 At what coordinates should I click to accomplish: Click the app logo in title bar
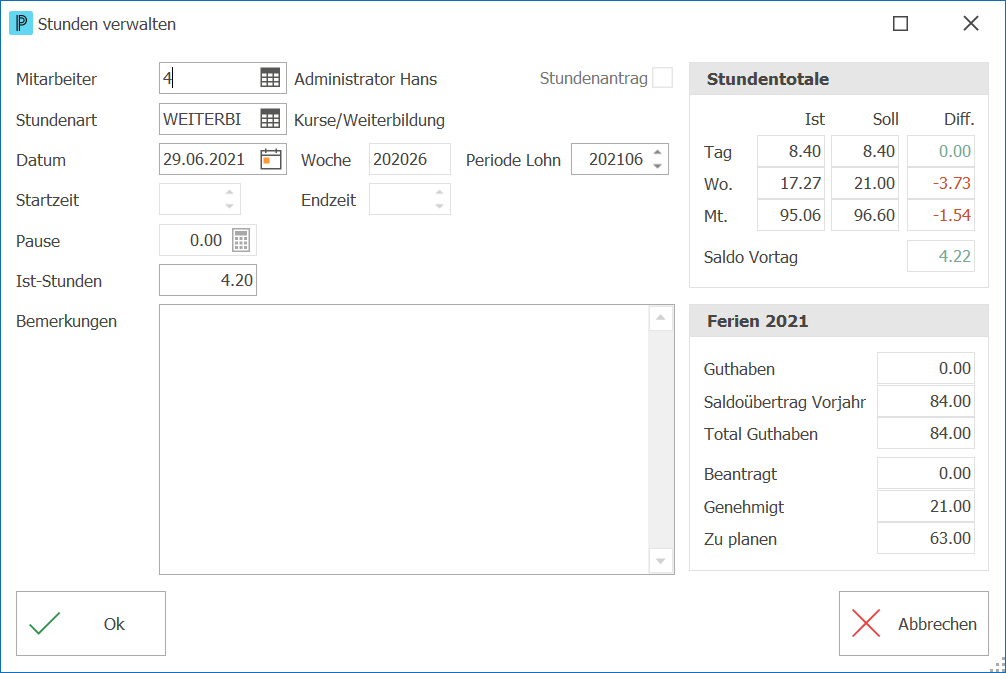(21, 24)
